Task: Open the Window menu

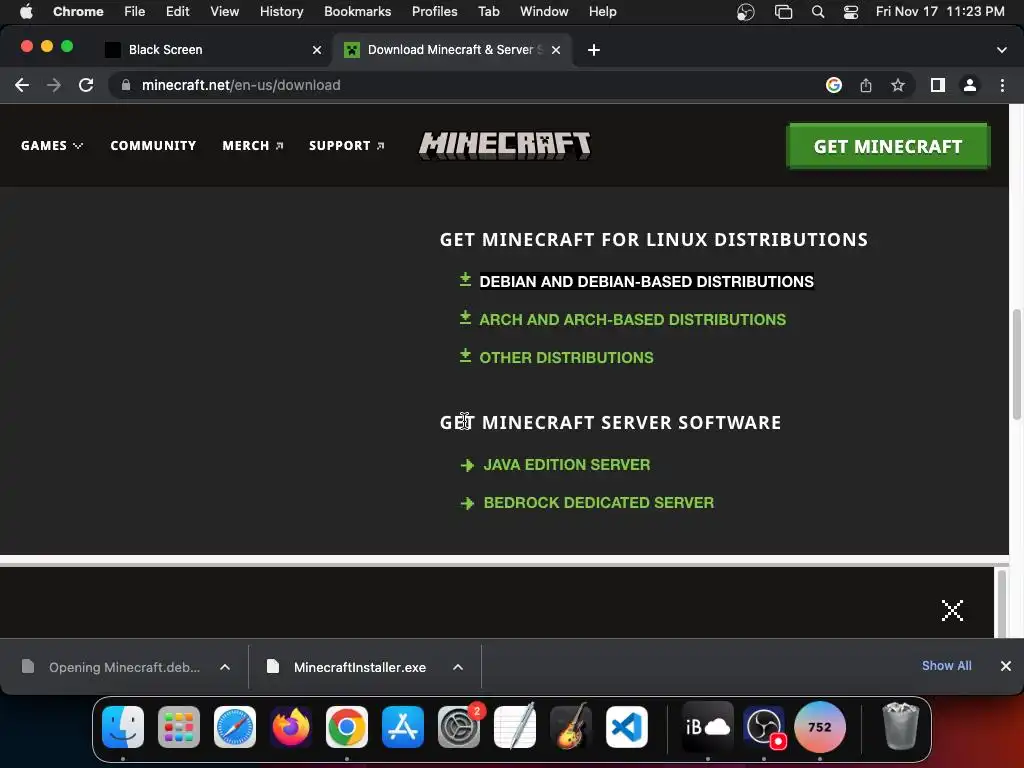Action: click(x=543, y=12)
